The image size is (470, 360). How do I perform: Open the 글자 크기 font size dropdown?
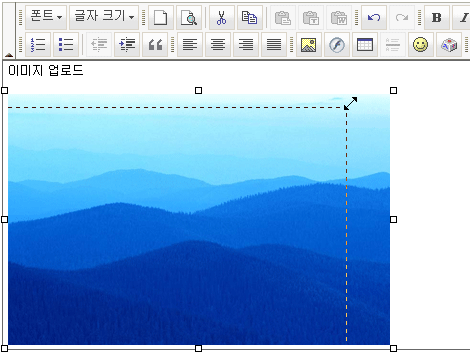(104, 17)
